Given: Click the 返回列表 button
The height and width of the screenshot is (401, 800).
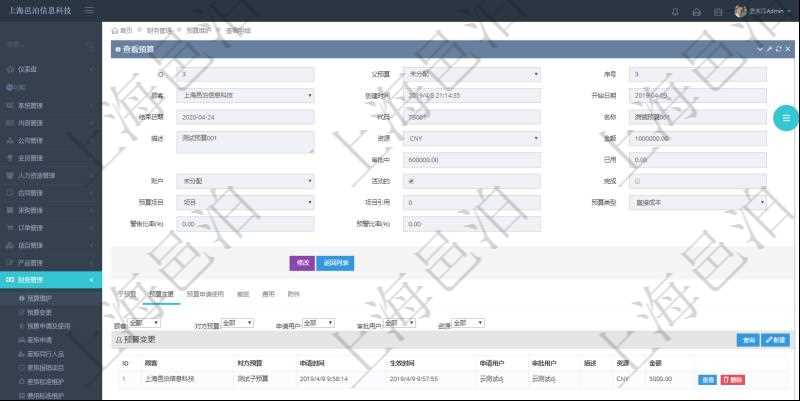Looking at the screenshot, I should tap(335, 263).
